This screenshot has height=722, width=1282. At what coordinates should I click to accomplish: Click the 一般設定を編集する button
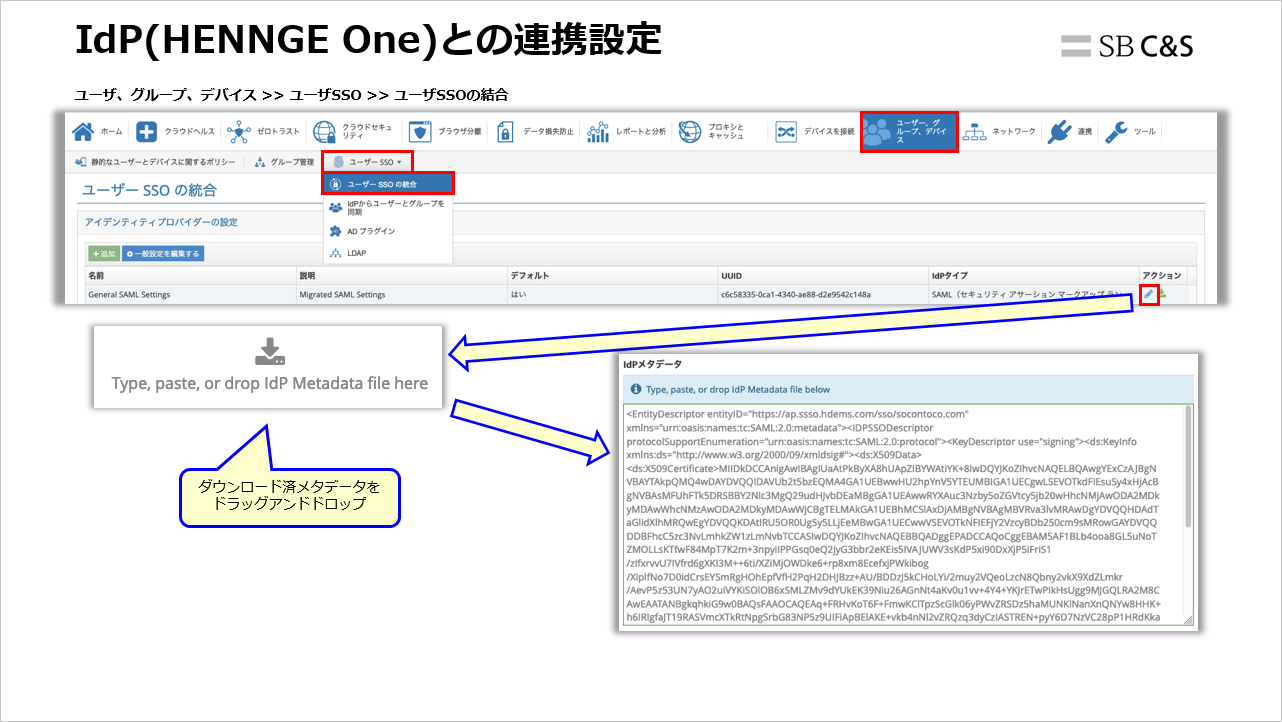(x=163, y=254)
